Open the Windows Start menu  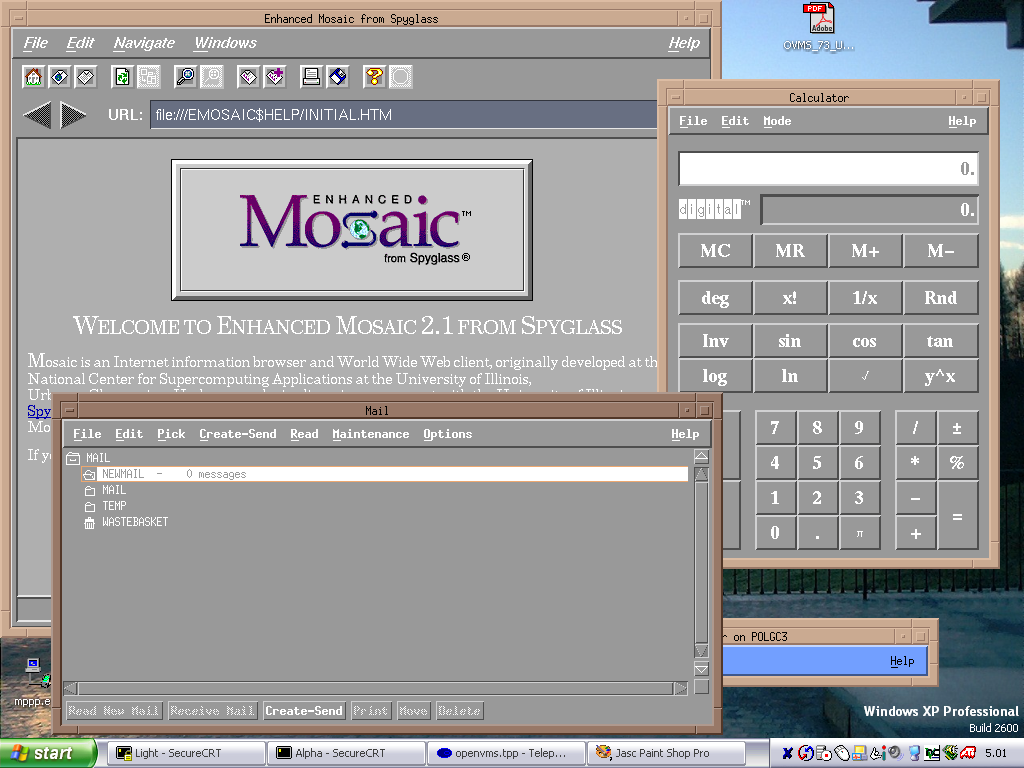pyautogui.click(x=48, y=753)
